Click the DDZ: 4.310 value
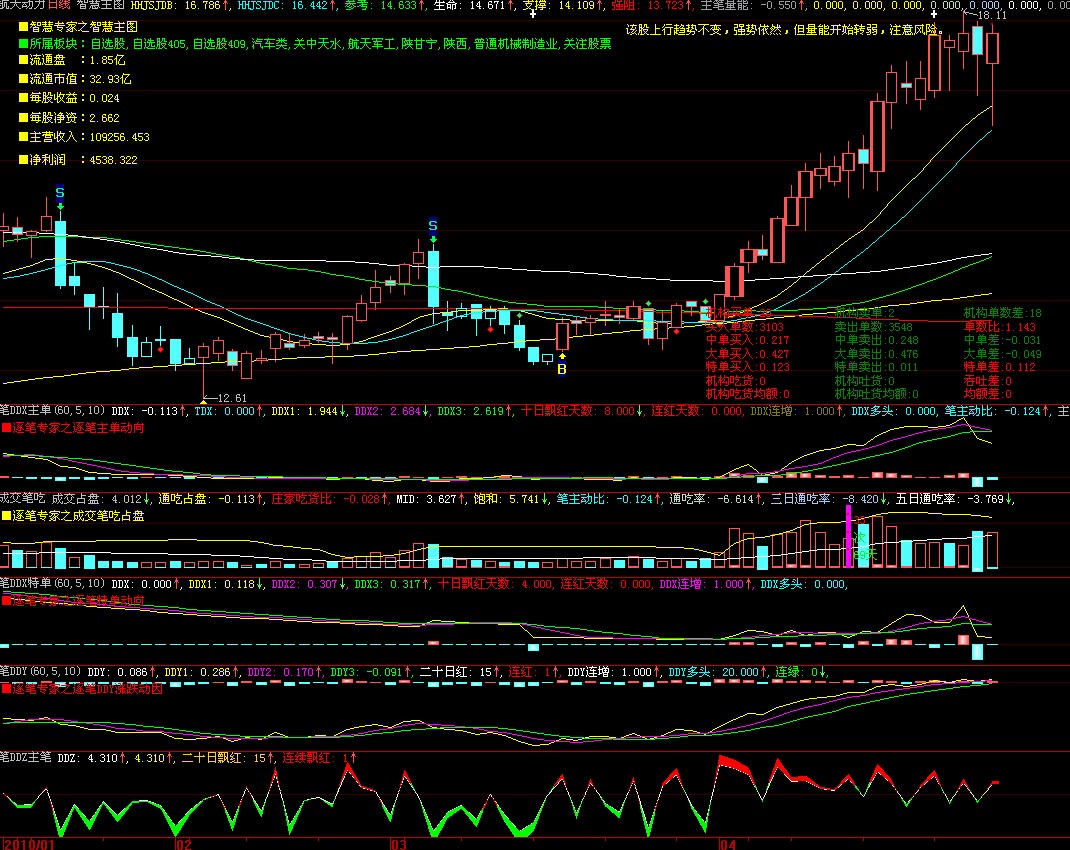 coord(92,758)
